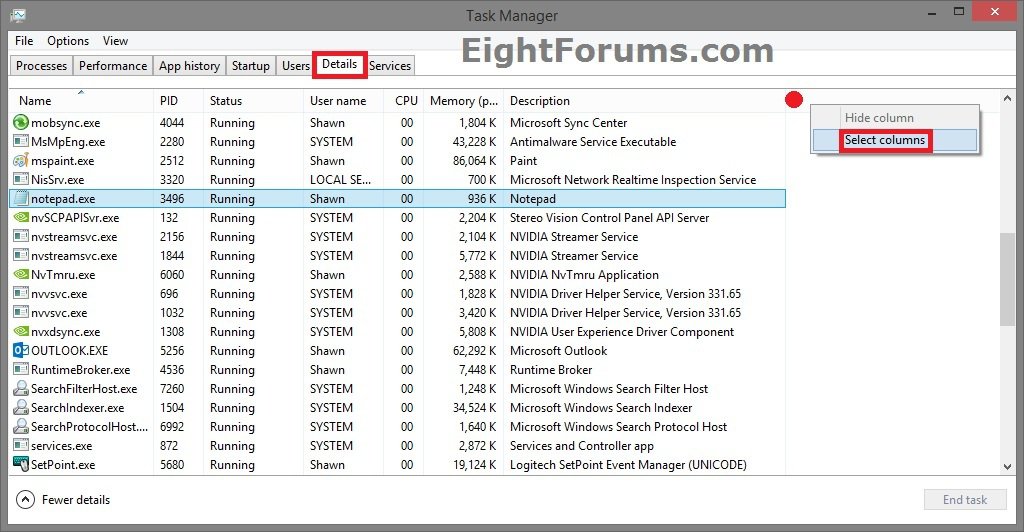Select nvvsvc.exe row with PID 1032
The height and width of the screenshot is (532, 1024).
(x=397, y=312)
